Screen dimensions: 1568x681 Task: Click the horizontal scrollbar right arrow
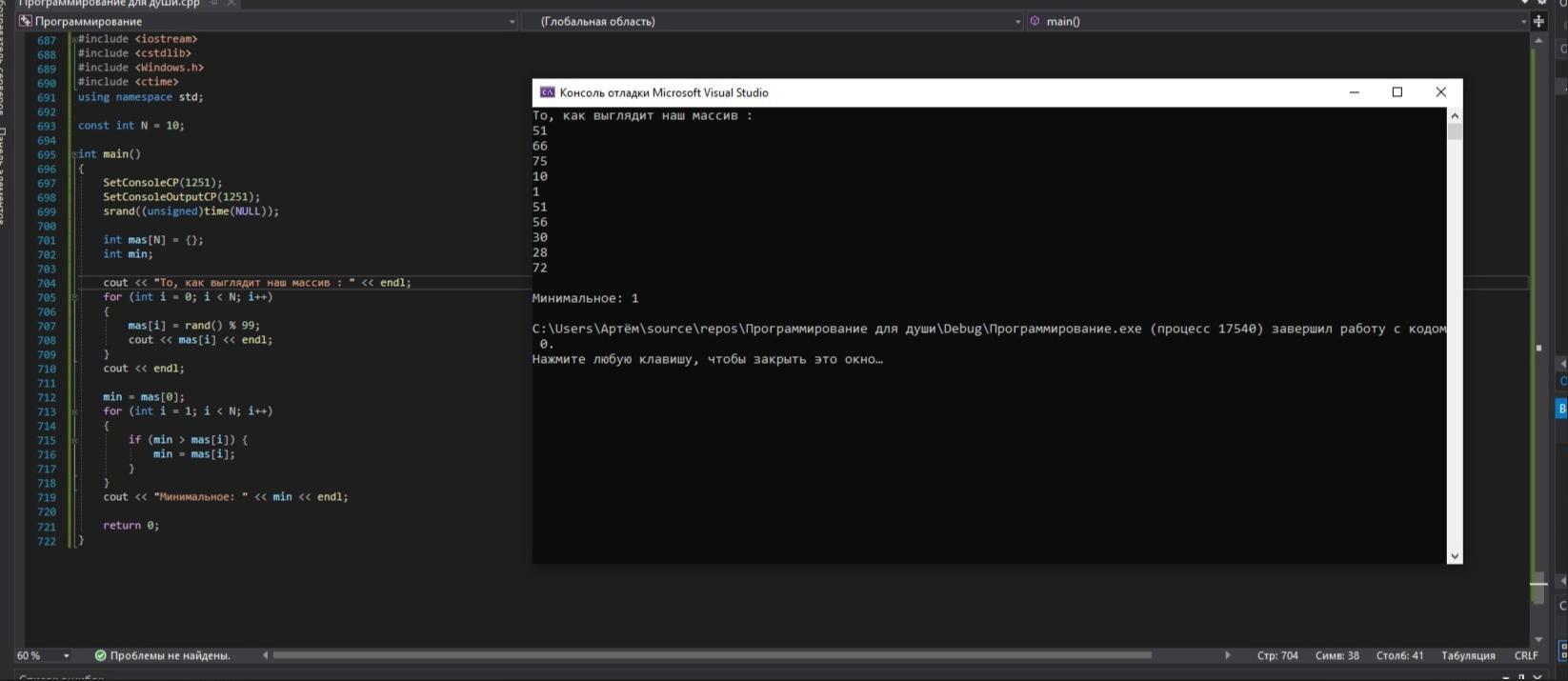pyautogui.click(x=1227, y=655)
